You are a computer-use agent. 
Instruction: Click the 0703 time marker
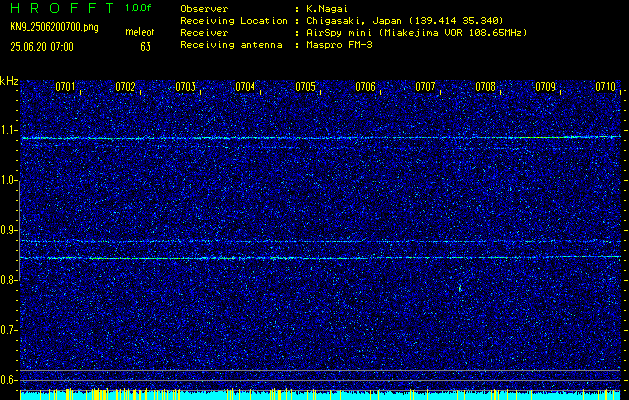click(185, 87)
